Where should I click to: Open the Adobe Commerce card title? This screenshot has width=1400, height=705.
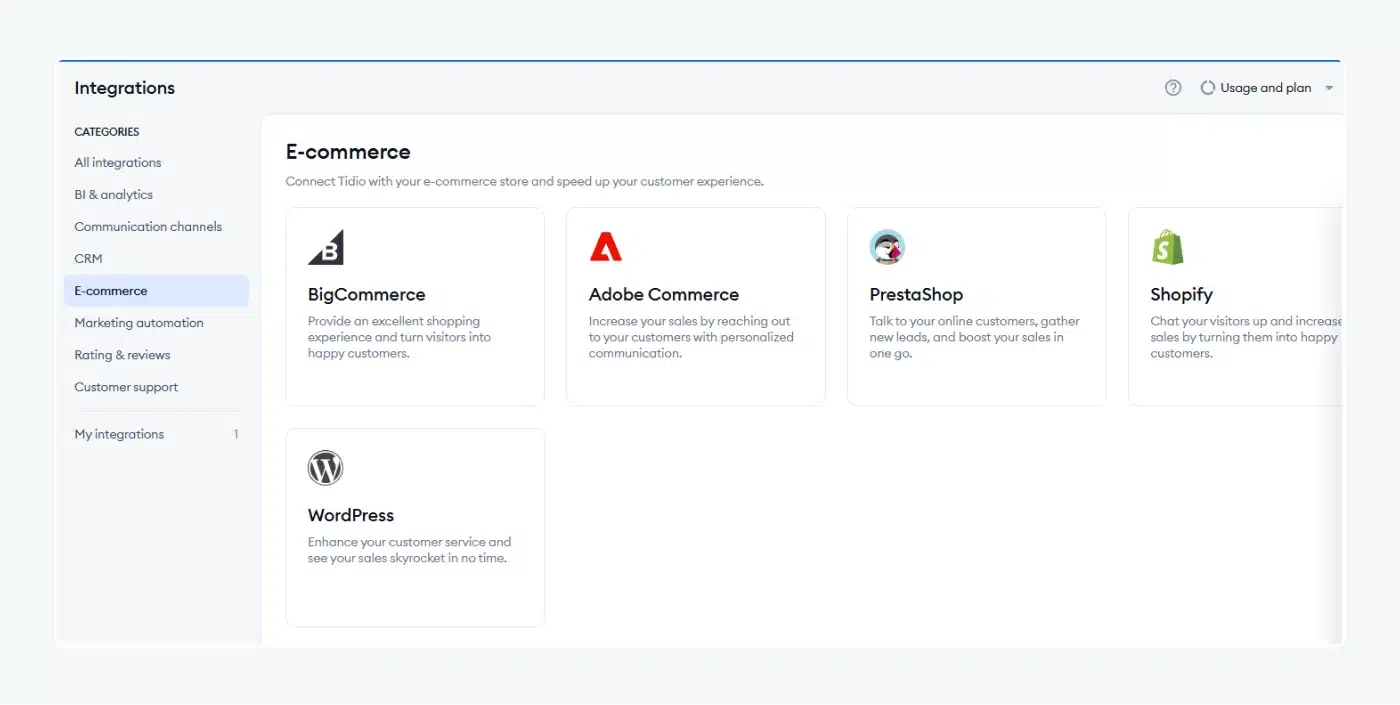point(664,294)
